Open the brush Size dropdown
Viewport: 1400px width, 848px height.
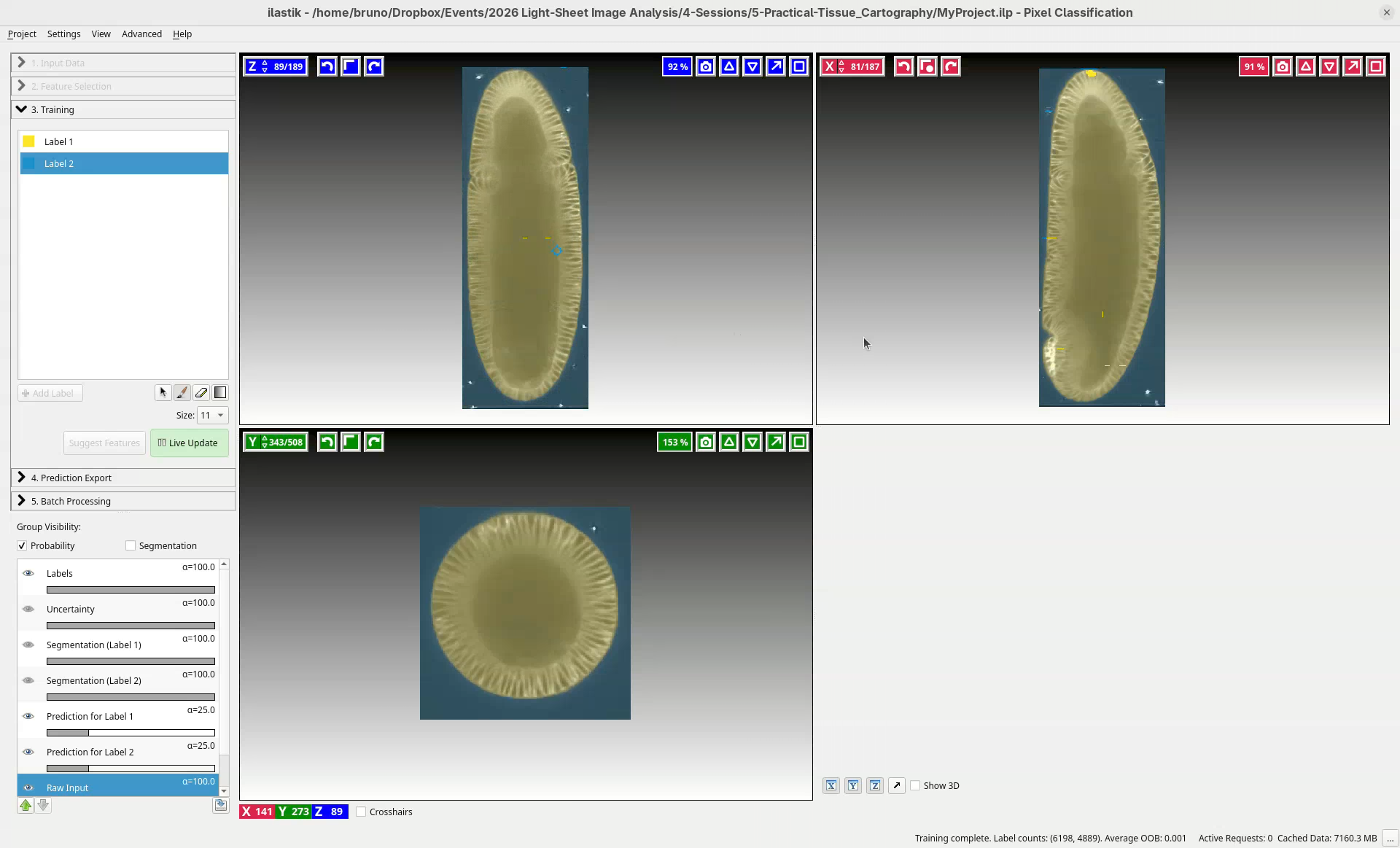[212, 416]
